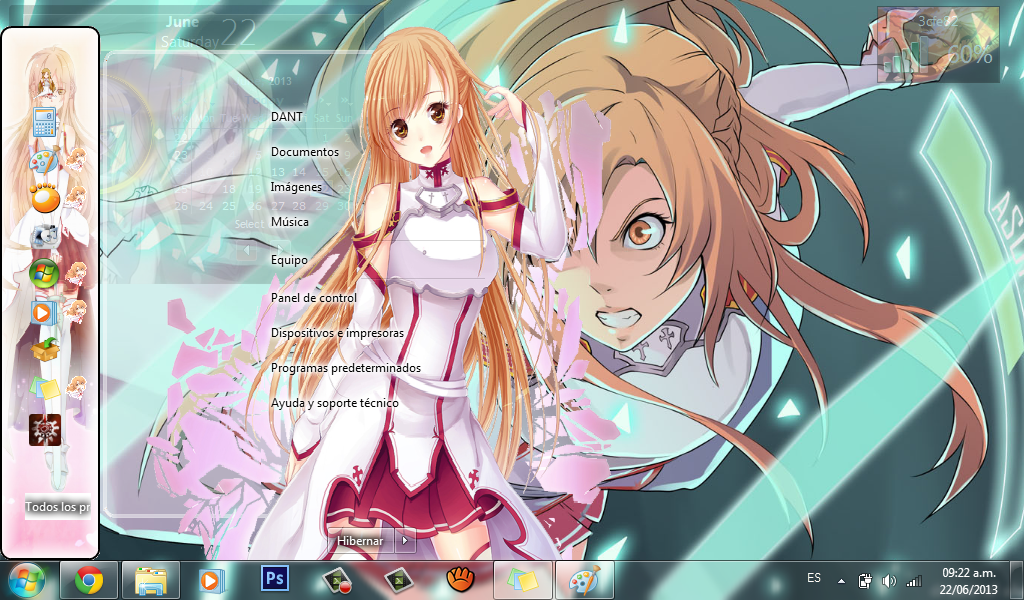This screenshot has width=1024, height=600.
Task: Click the Hibernar power button
Action: [360, 541]
